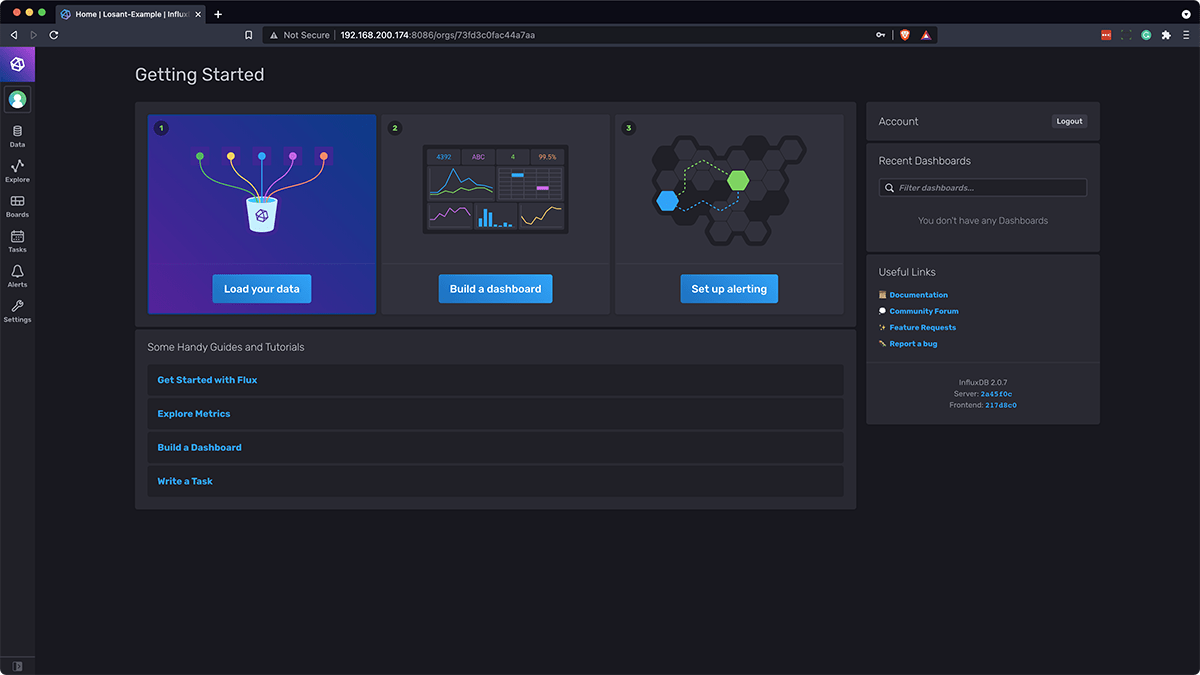Screen dimensions: 1200x675
Task: Click the InfluxDB 2.0.7 version text
Action: [x=983, y=383]
